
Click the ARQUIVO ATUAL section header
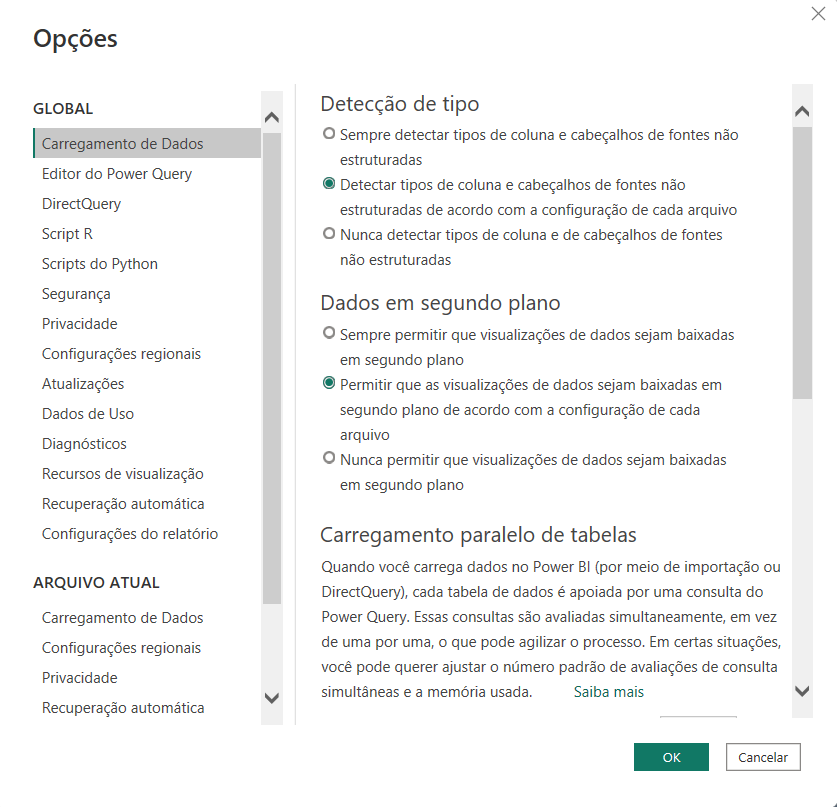click(96, 582)
